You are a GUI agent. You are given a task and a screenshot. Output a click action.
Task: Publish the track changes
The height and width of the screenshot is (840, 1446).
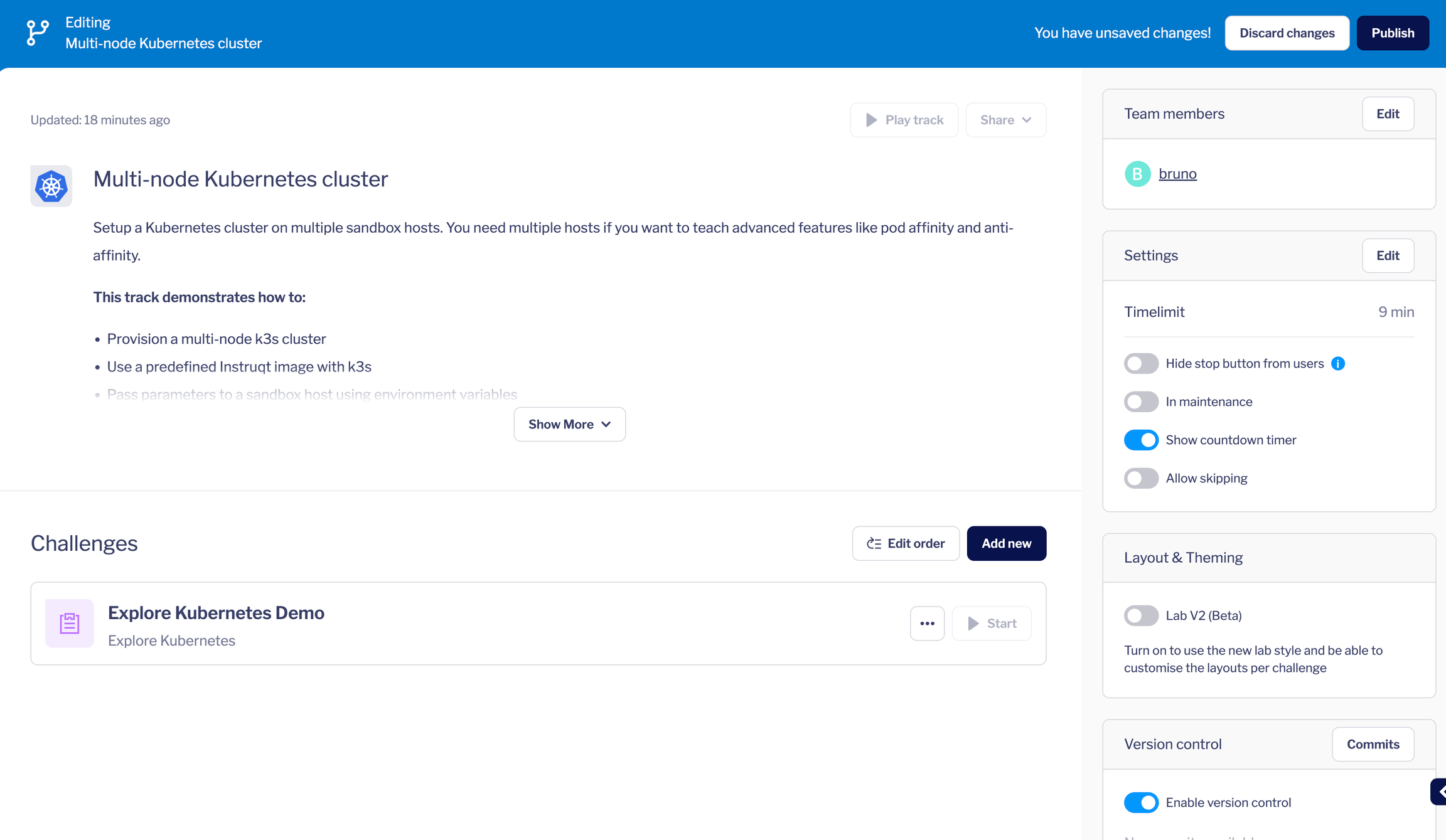coord(1392,33)
